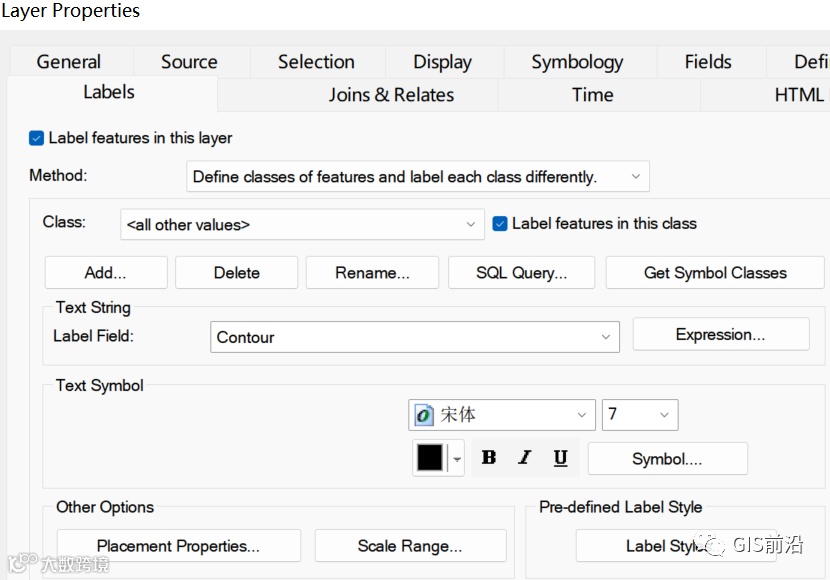Open the font size dropdown
The width and height of the screenshot is (830, 580).
pos(663,415)
